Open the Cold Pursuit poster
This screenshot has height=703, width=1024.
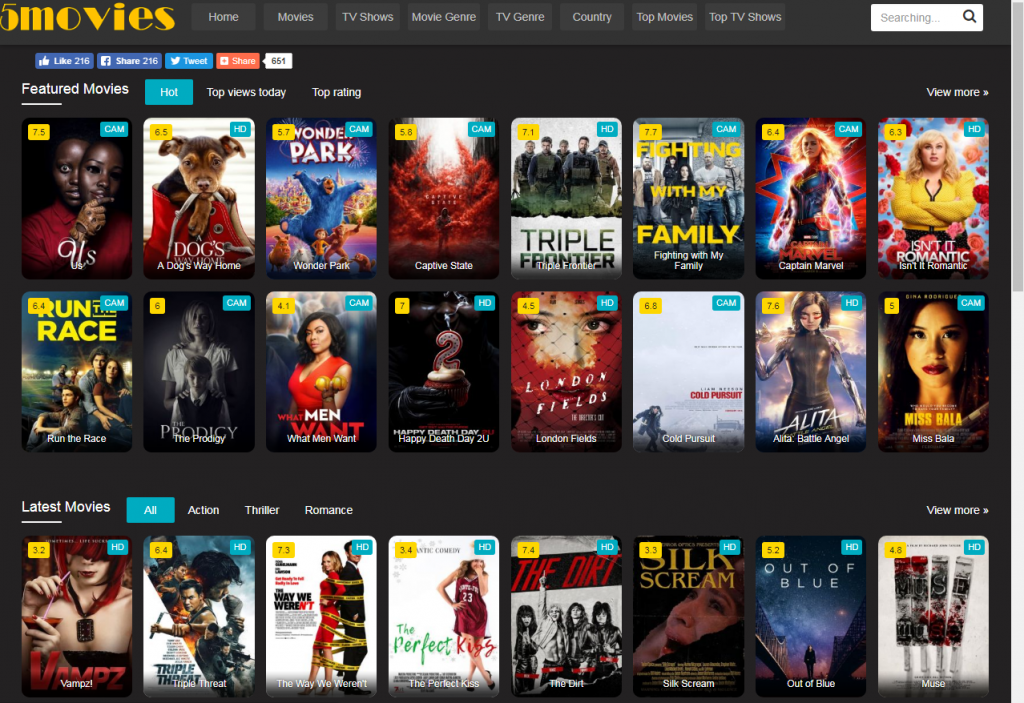(688, 372)
